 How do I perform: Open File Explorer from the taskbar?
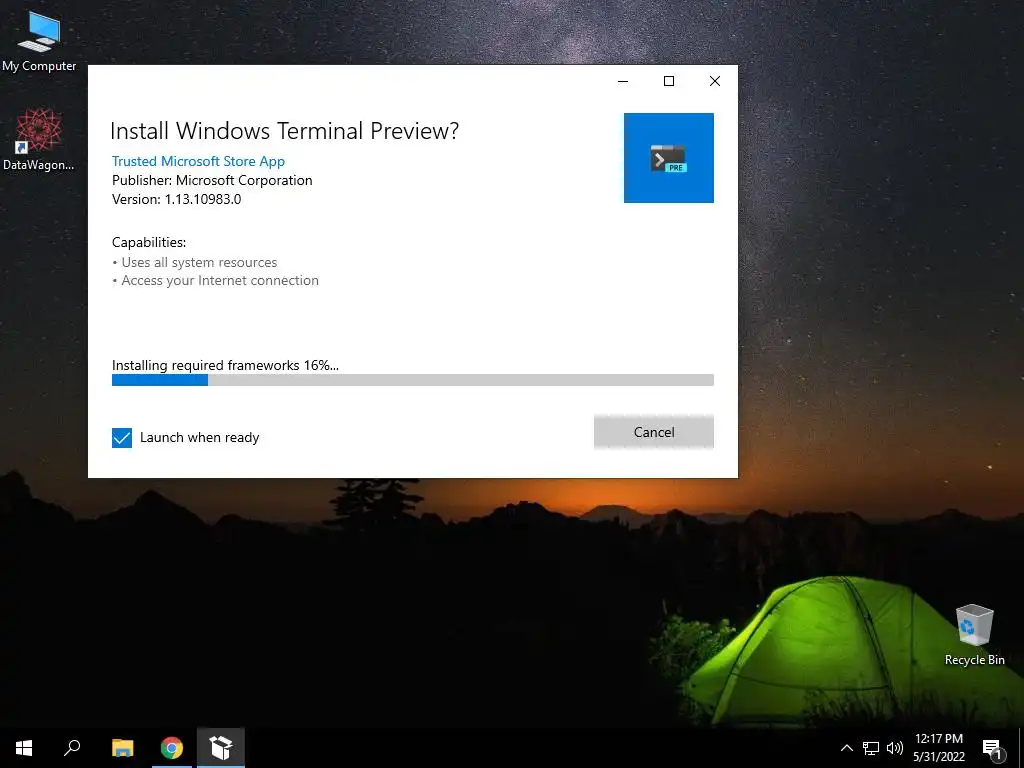(x=122, y=748)
